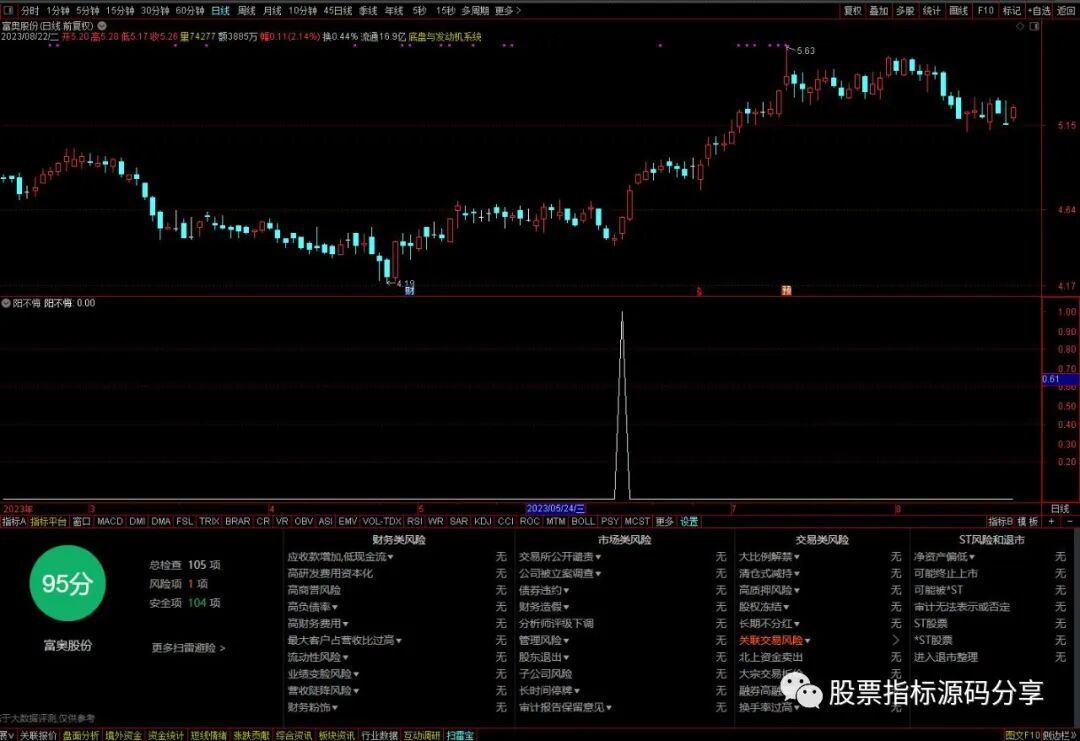Click the window layout icon at far top-left
The height and width of the screenshot is (741, 1080).
click(8, 10)
